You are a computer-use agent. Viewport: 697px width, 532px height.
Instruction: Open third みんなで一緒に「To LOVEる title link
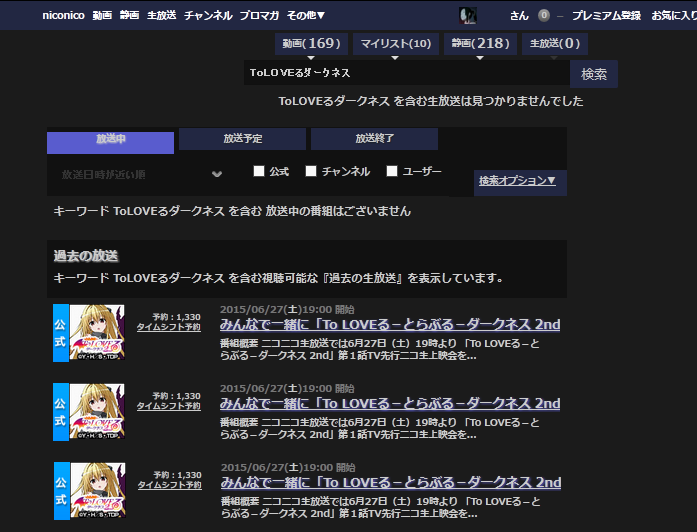(391, 483)
